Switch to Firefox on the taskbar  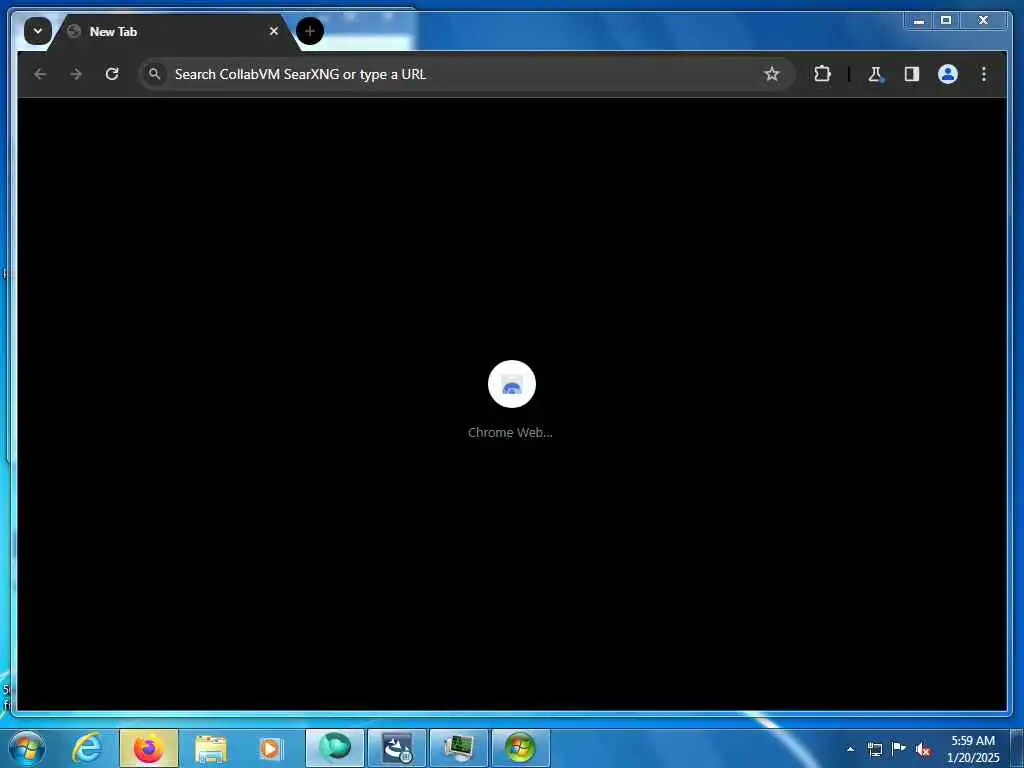point(149,748)
